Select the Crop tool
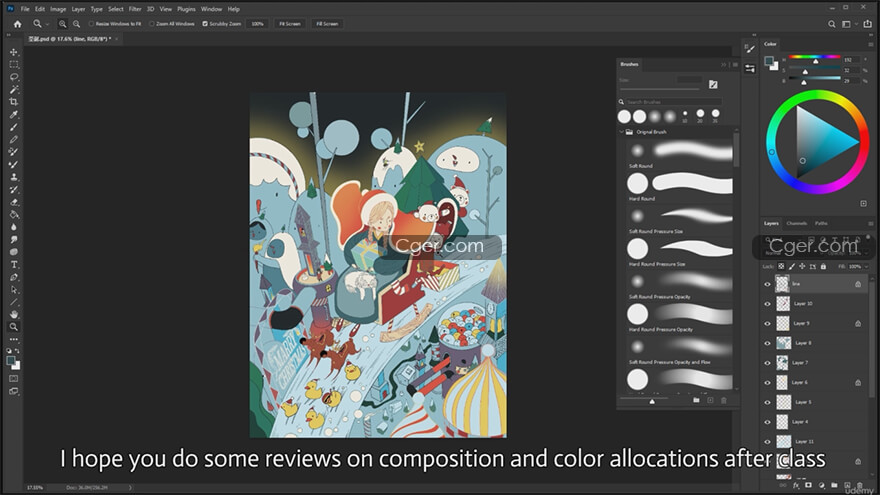The image size is (880, 495). (x=13, y=102)
